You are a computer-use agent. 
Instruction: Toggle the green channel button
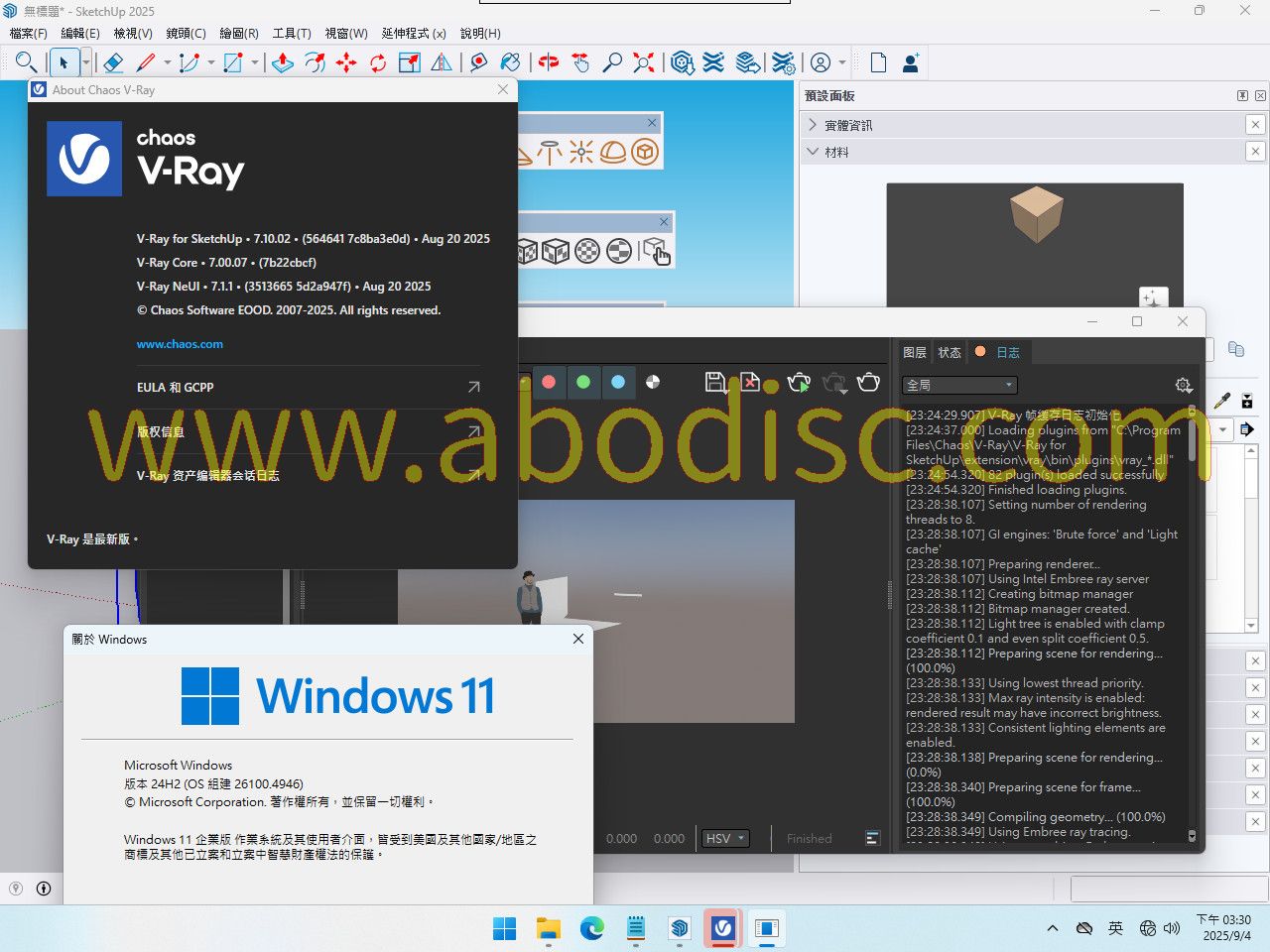pos(583,382)
